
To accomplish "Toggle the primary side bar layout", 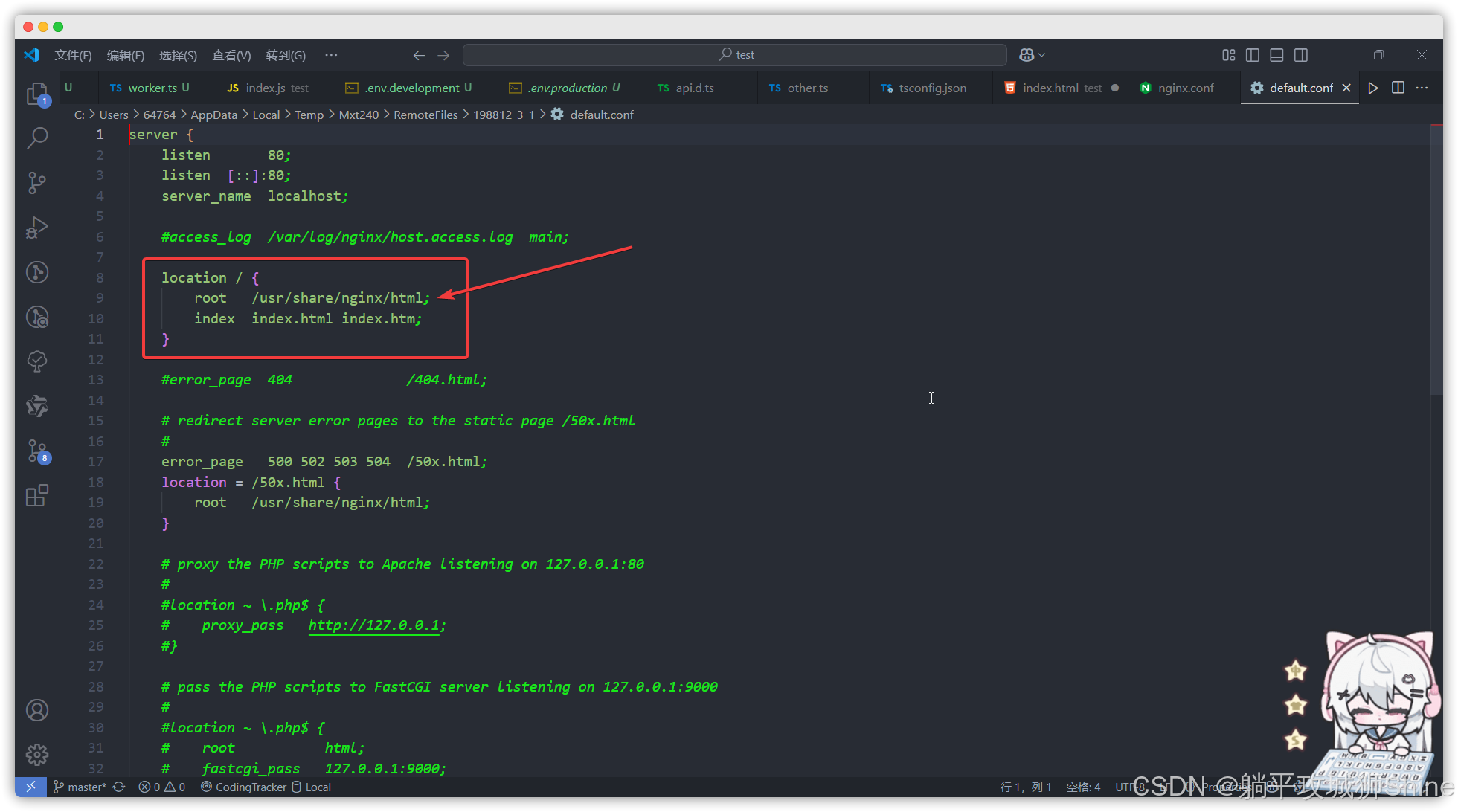I will click(1253, 55).
